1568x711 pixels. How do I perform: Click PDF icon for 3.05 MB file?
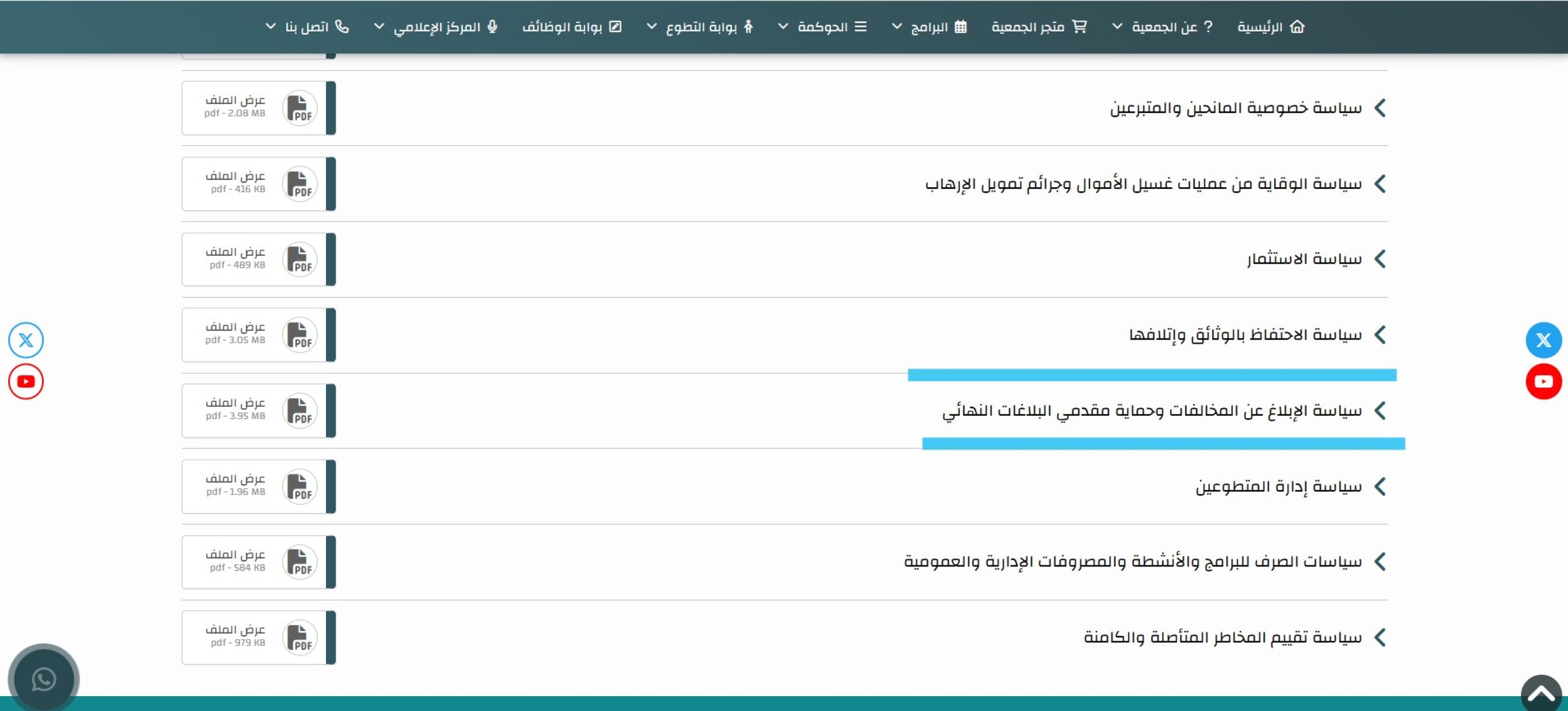[x=299, y=335]
